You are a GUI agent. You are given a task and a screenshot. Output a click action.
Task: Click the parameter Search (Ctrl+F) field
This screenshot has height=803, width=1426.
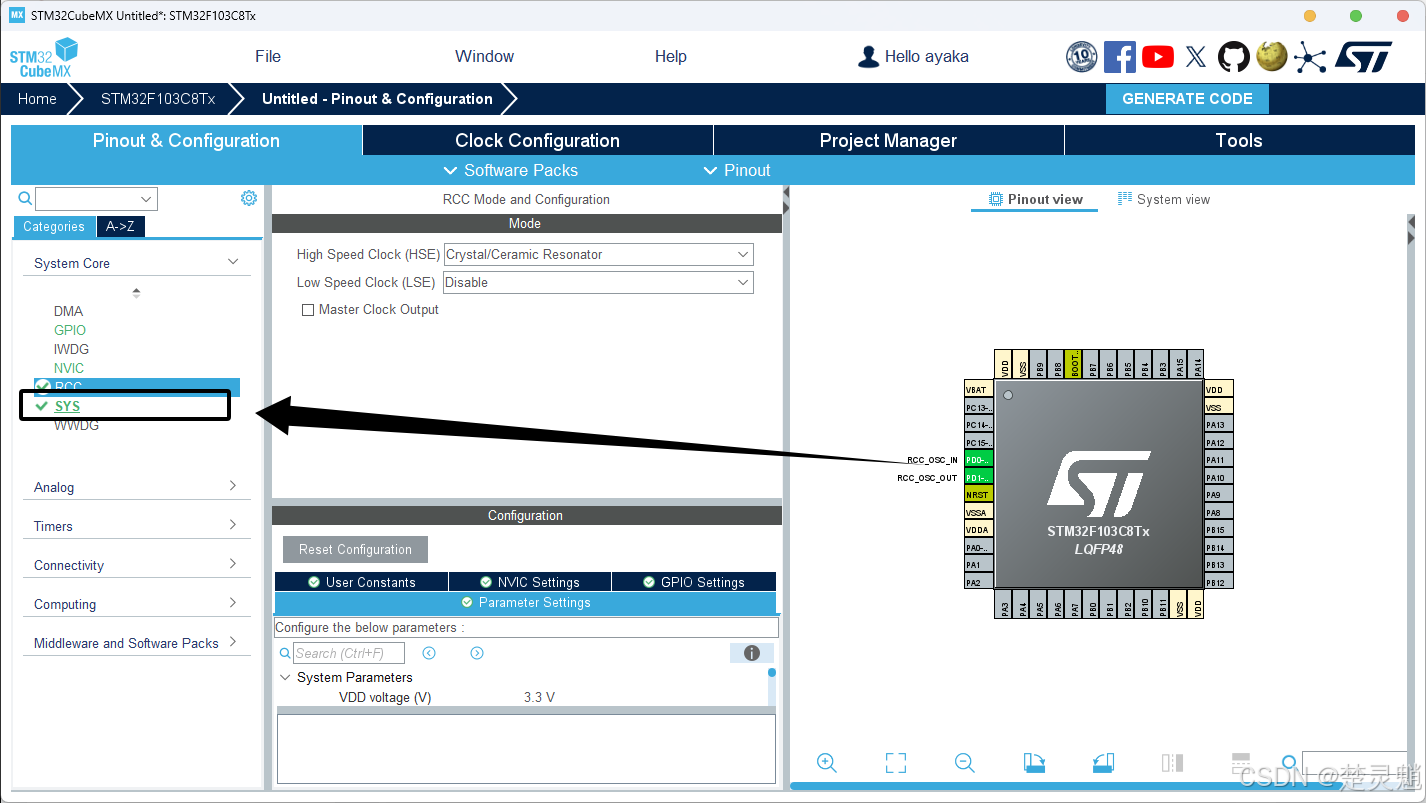[x=349, y=653]
